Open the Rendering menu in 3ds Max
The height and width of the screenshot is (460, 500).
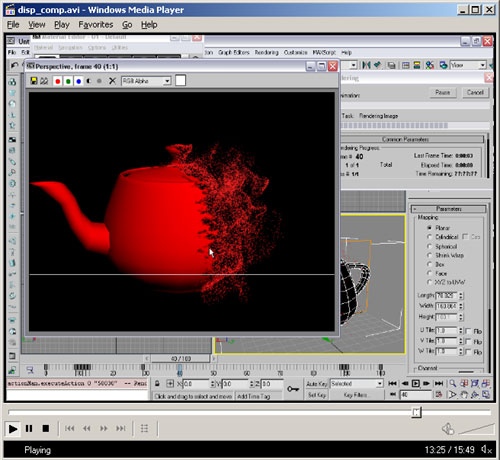tap(266, 53)
